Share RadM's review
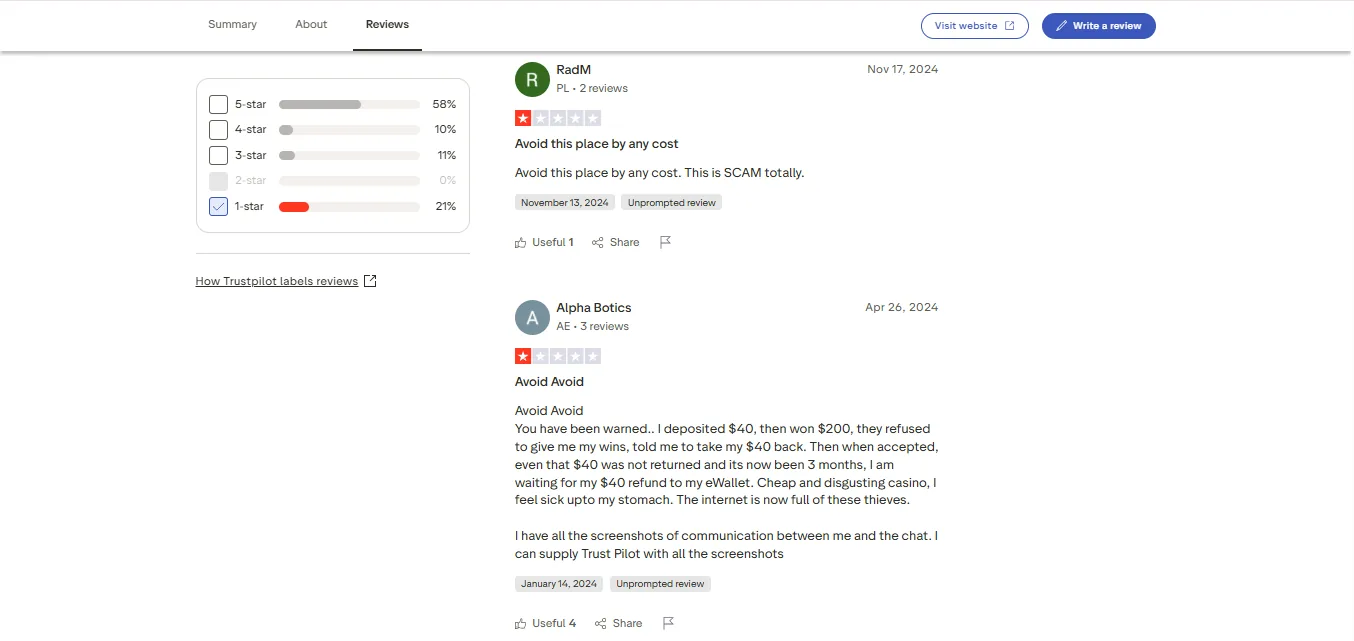 pyautogui.click(x=615, y=242)
